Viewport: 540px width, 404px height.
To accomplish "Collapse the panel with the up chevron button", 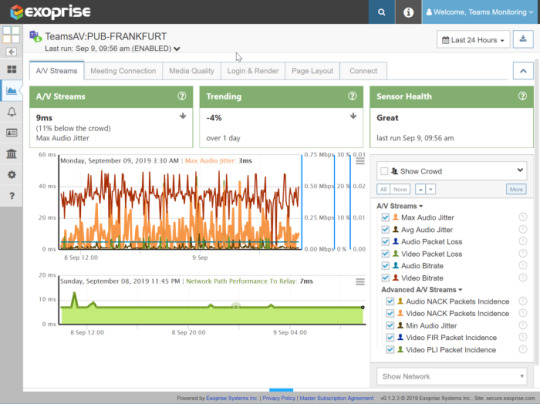I will pyautogui.click(x=523, y=71).
